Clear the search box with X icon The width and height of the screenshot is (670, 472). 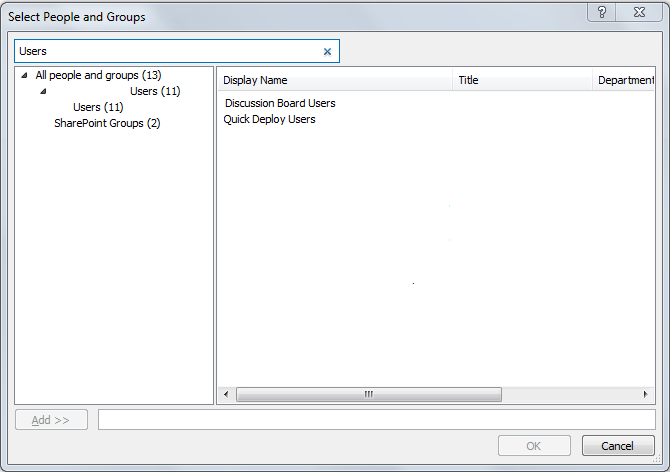pyautogui.click(x=327, y=51)
